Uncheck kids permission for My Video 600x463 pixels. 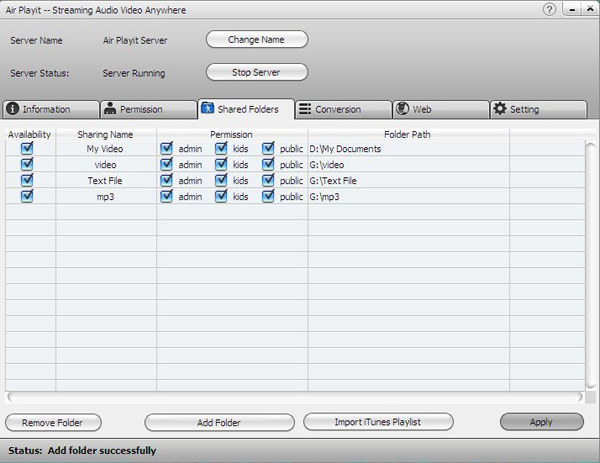[221, 148]
